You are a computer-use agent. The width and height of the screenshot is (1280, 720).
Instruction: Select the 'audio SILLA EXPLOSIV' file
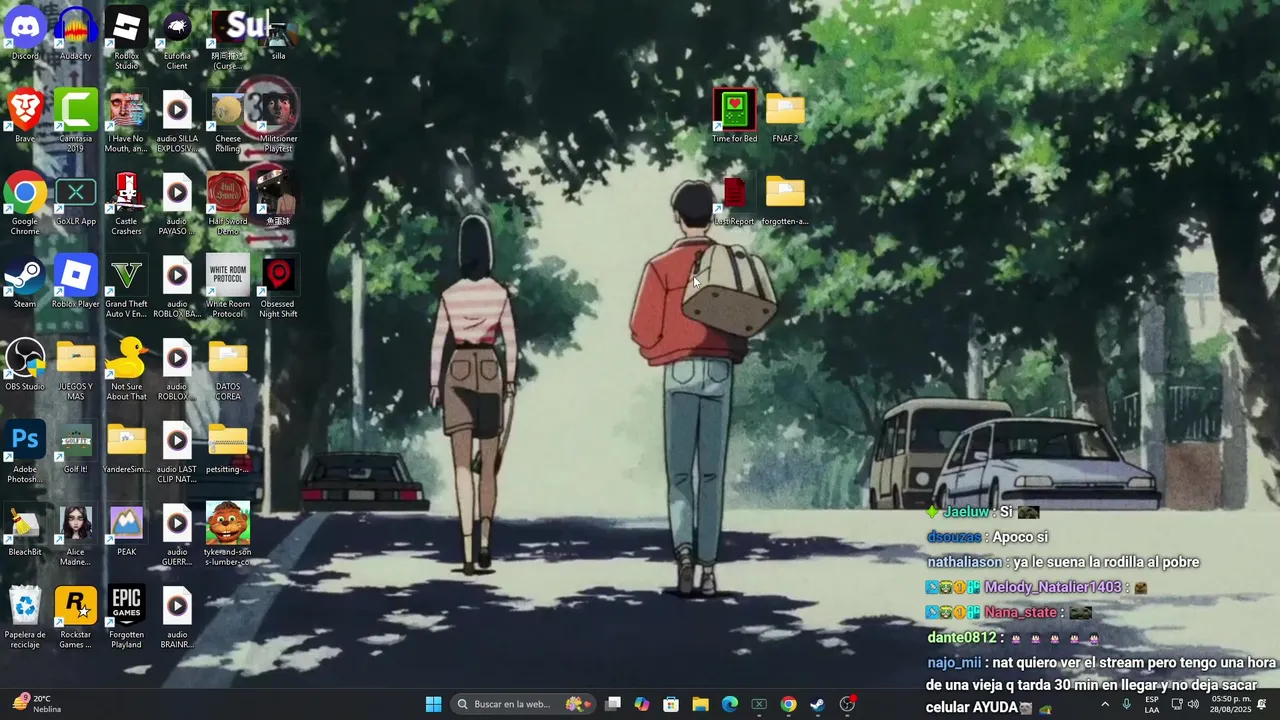177,122
